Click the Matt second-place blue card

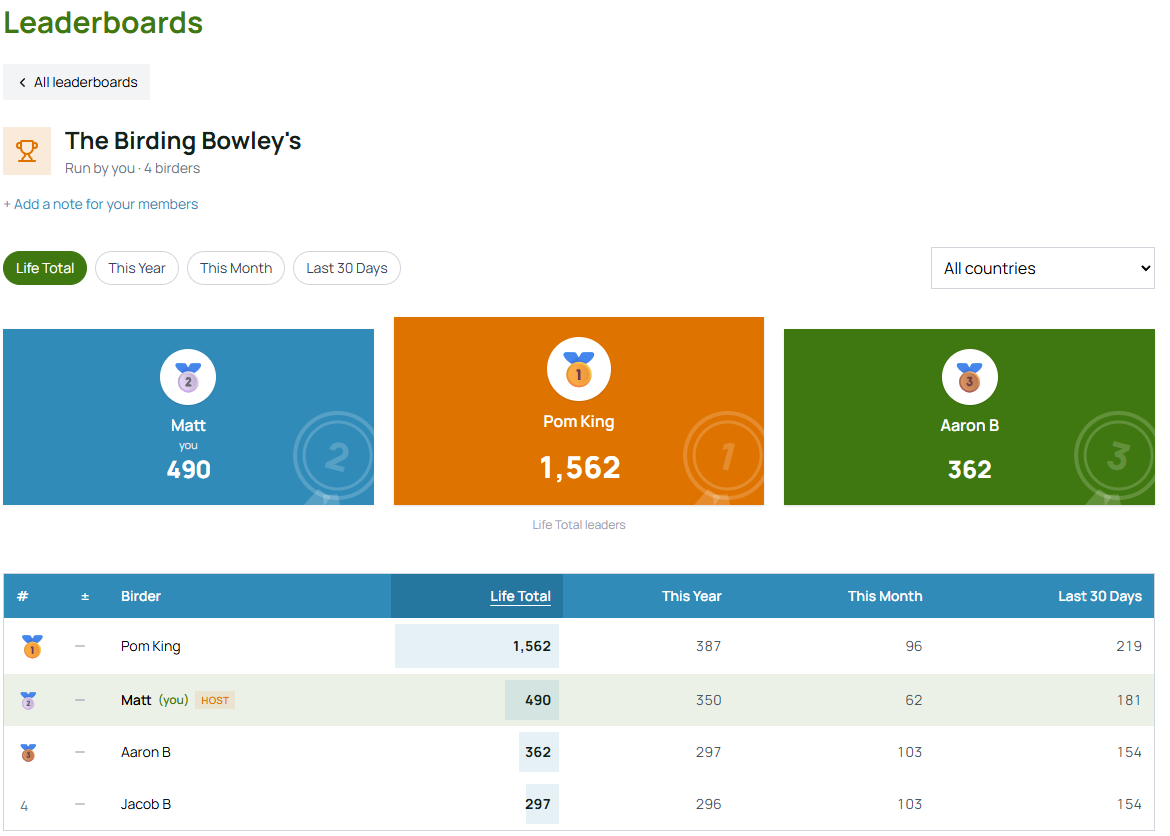tap(188, 417)
